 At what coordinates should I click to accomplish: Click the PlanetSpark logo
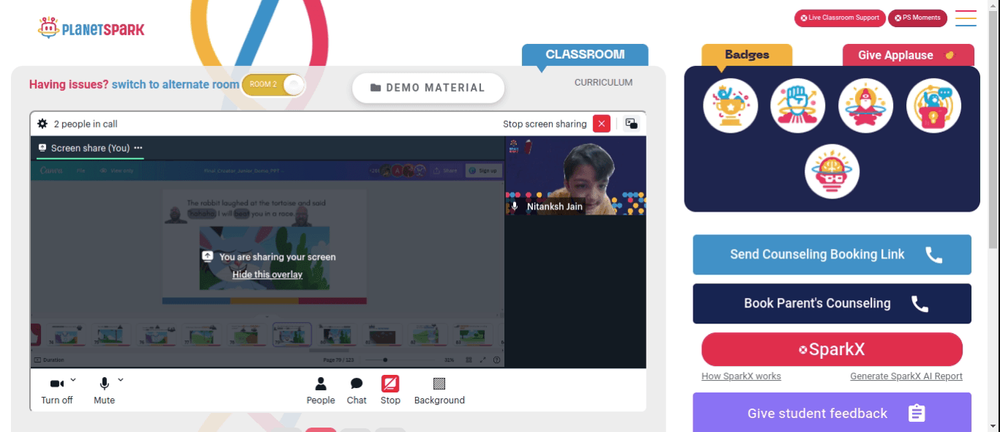tap(91, 27)
